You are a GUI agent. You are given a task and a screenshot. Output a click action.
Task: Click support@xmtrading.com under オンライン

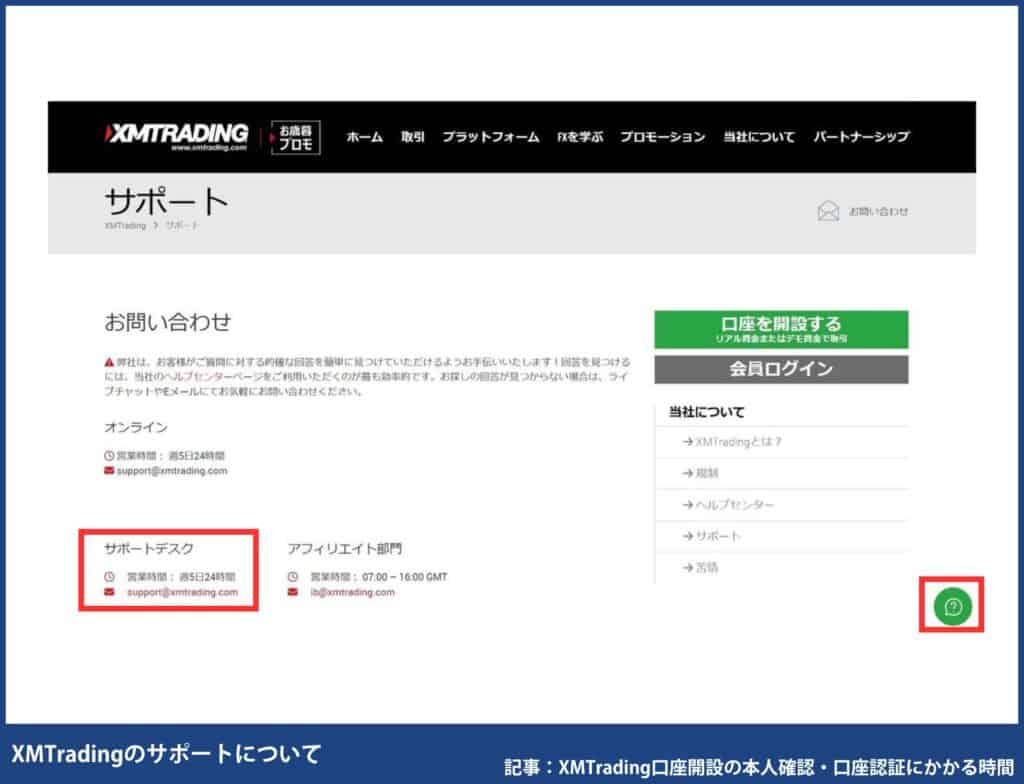point(172,471)
